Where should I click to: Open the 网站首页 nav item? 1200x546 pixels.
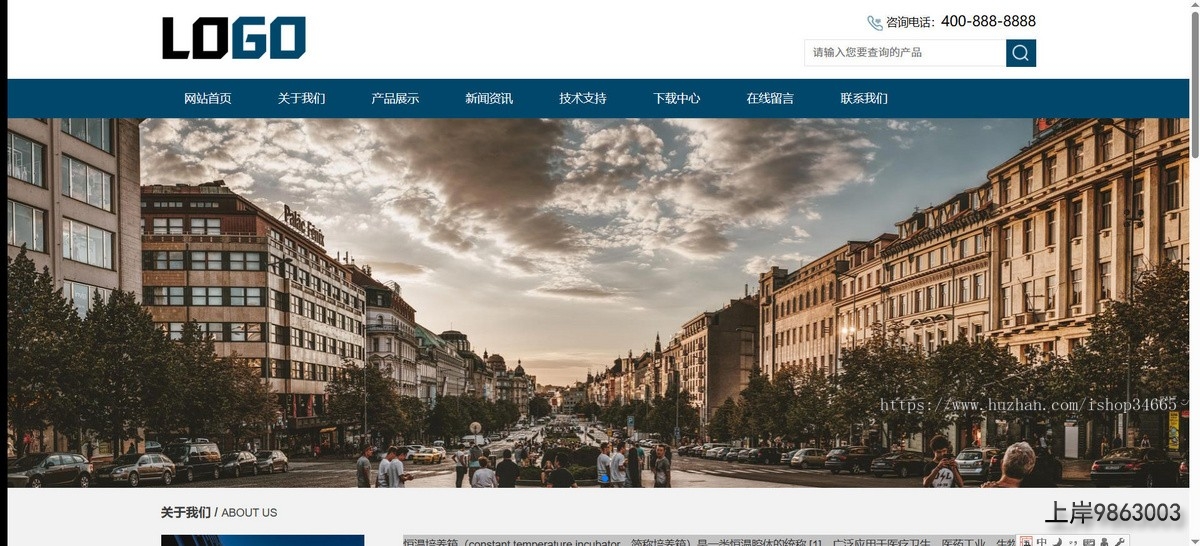coord(207,98)
